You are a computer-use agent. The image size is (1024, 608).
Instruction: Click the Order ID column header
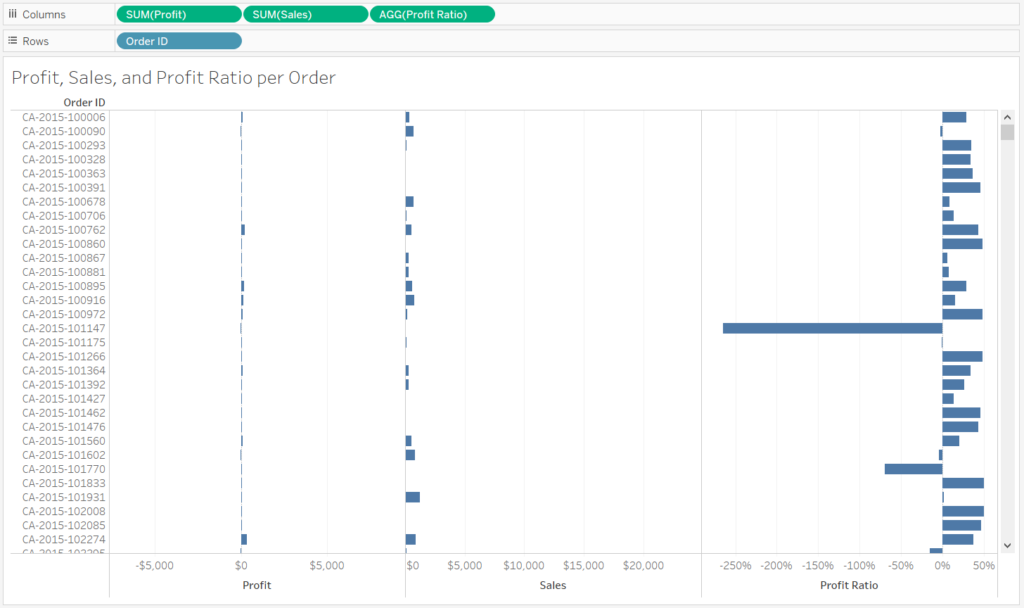pyautogui.click(x=84, y=103)
